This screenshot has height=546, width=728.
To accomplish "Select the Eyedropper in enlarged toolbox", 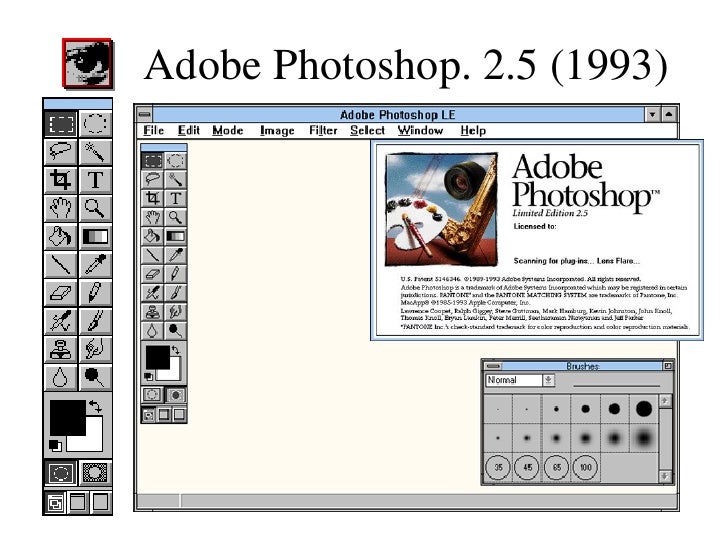I will click(95, 265).
